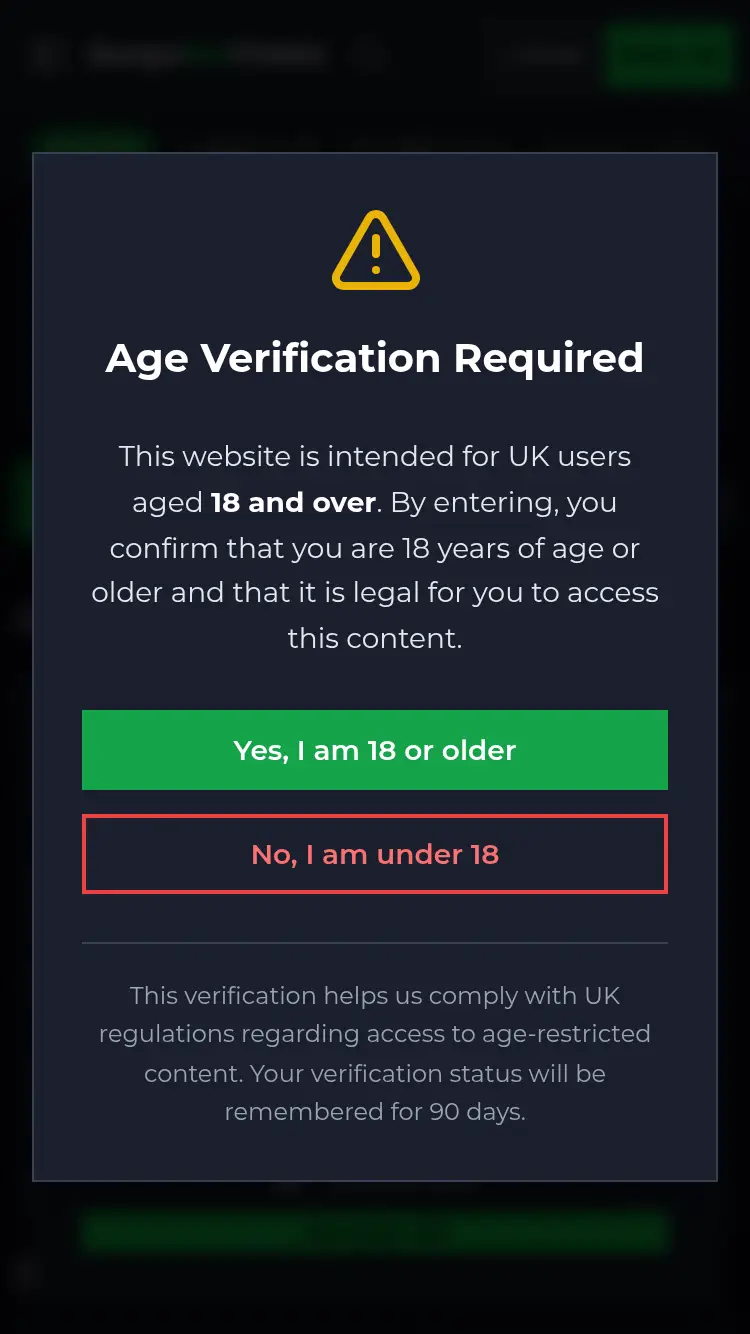750x1334 pixels.
Task: Click the "Age Verification Required" heading
Action: [375, 358]
